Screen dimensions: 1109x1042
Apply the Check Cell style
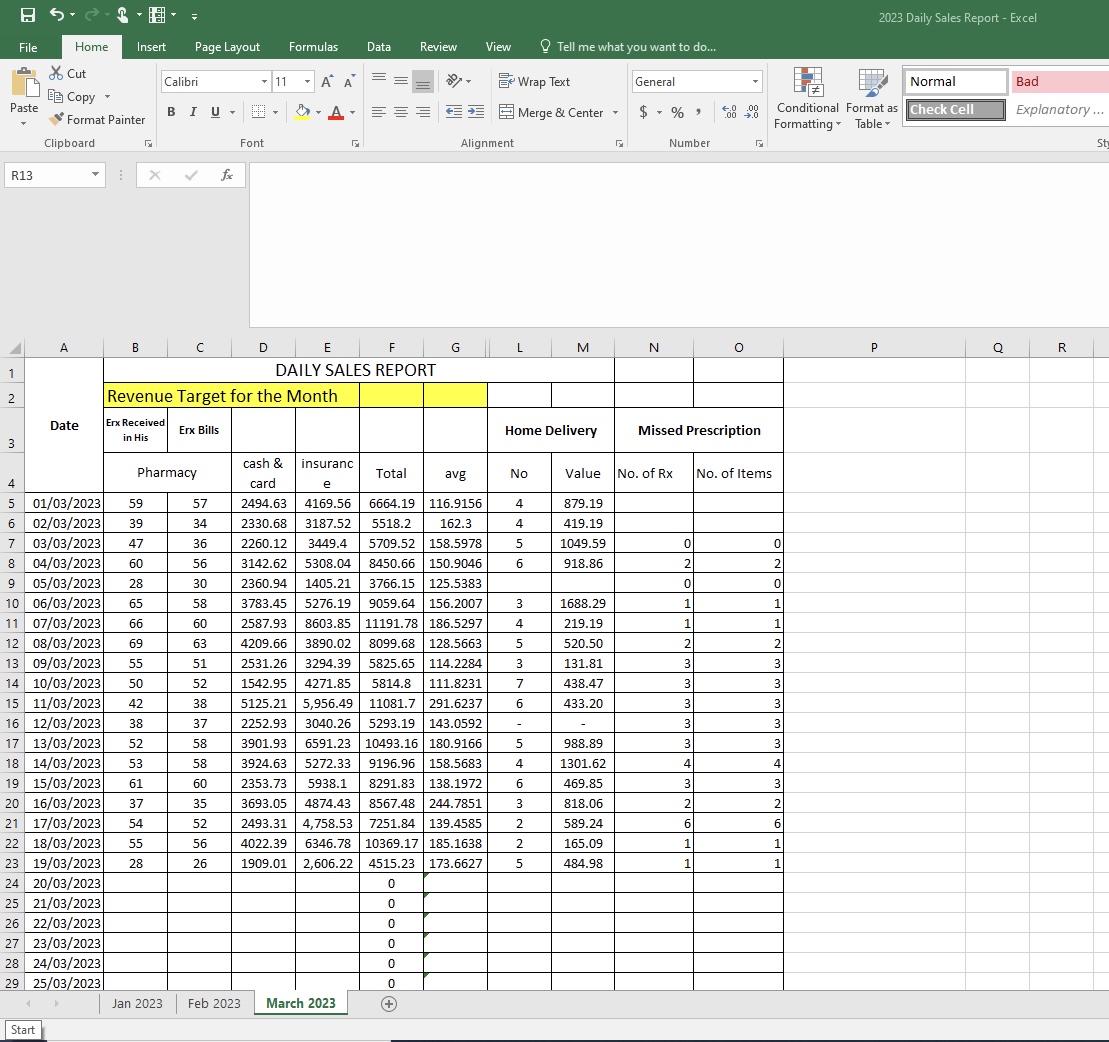pyautogui.click(x=956, y=110)
